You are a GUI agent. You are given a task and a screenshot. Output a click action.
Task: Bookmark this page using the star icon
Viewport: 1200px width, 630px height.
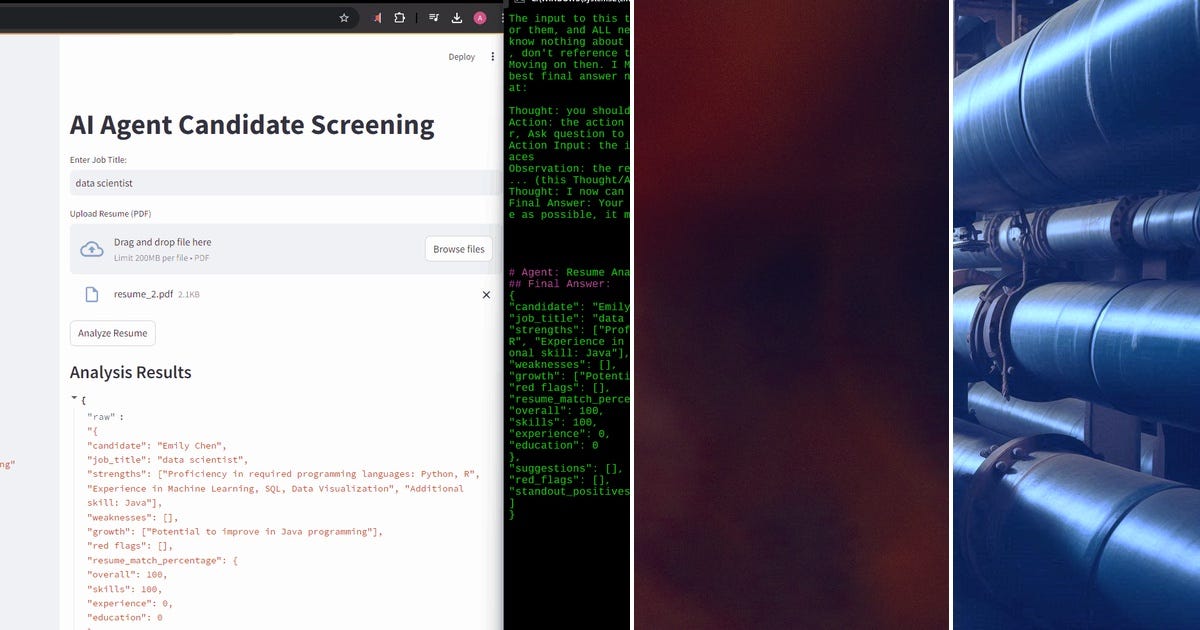click(x=344, y=17)
